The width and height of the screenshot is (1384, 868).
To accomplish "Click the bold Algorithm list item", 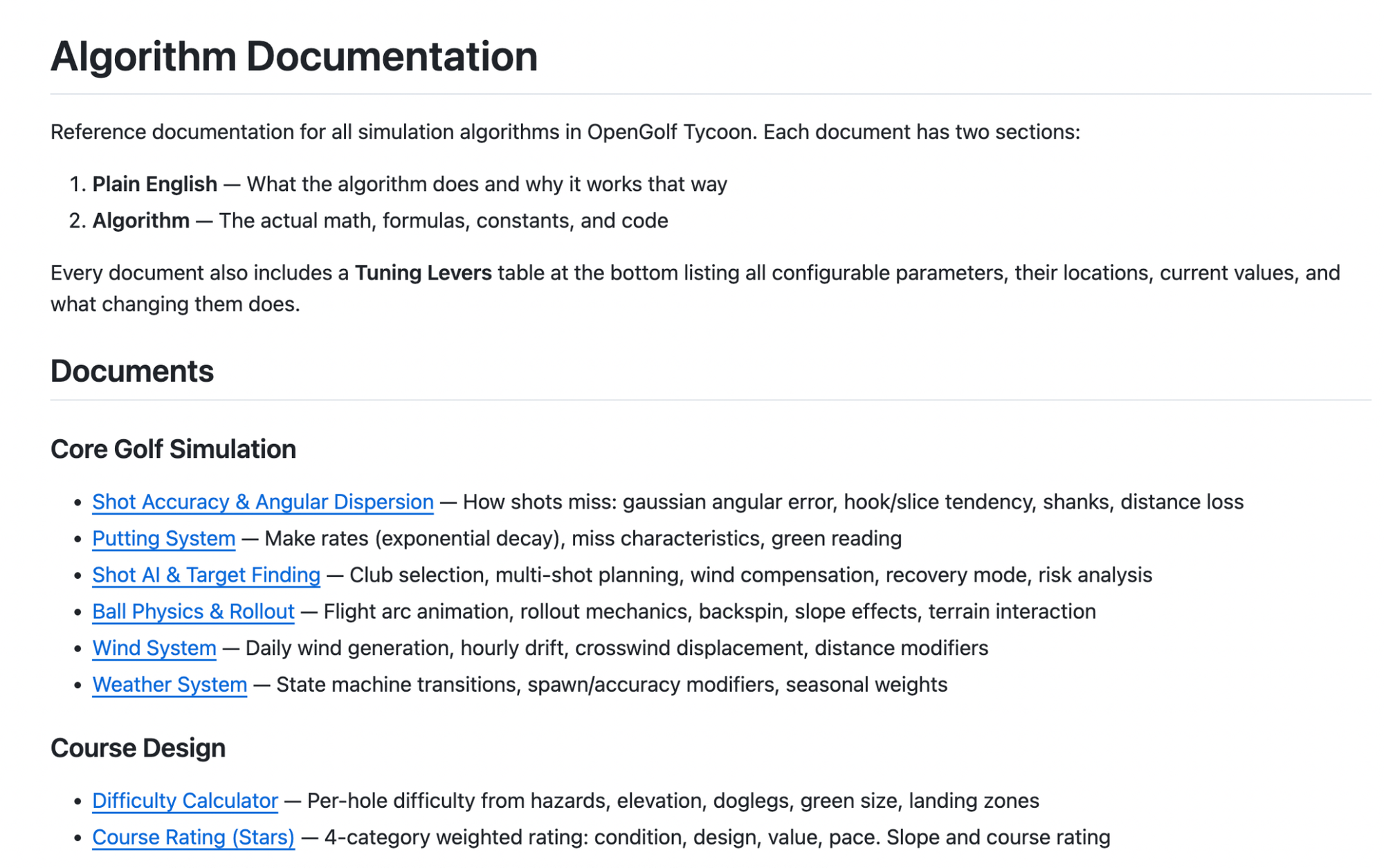I will click(x=140, y=221).
